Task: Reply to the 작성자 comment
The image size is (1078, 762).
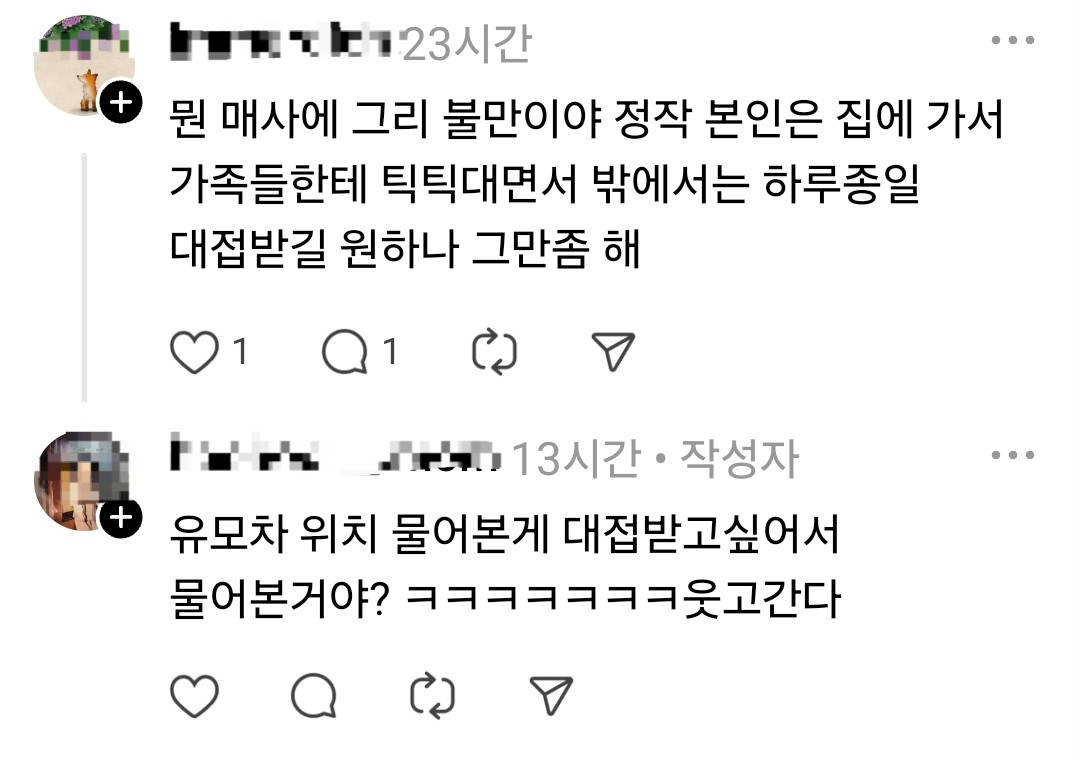Action: [x=314, y=696]
